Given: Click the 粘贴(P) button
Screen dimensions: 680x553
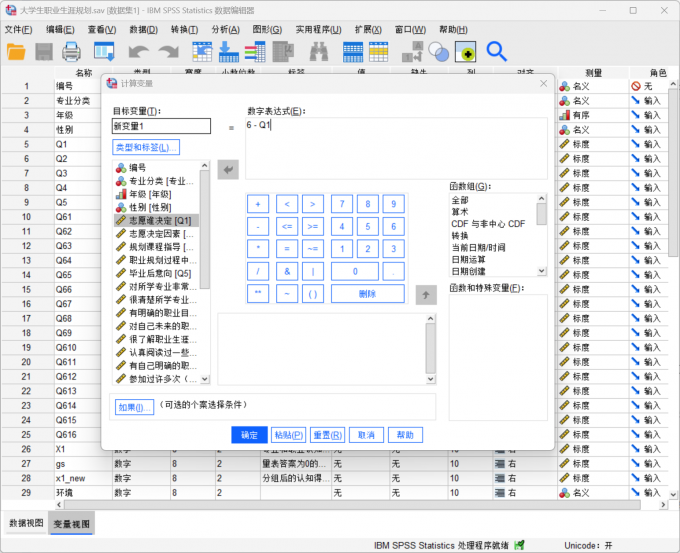Looking at the screenshot, I should [288, 435].
